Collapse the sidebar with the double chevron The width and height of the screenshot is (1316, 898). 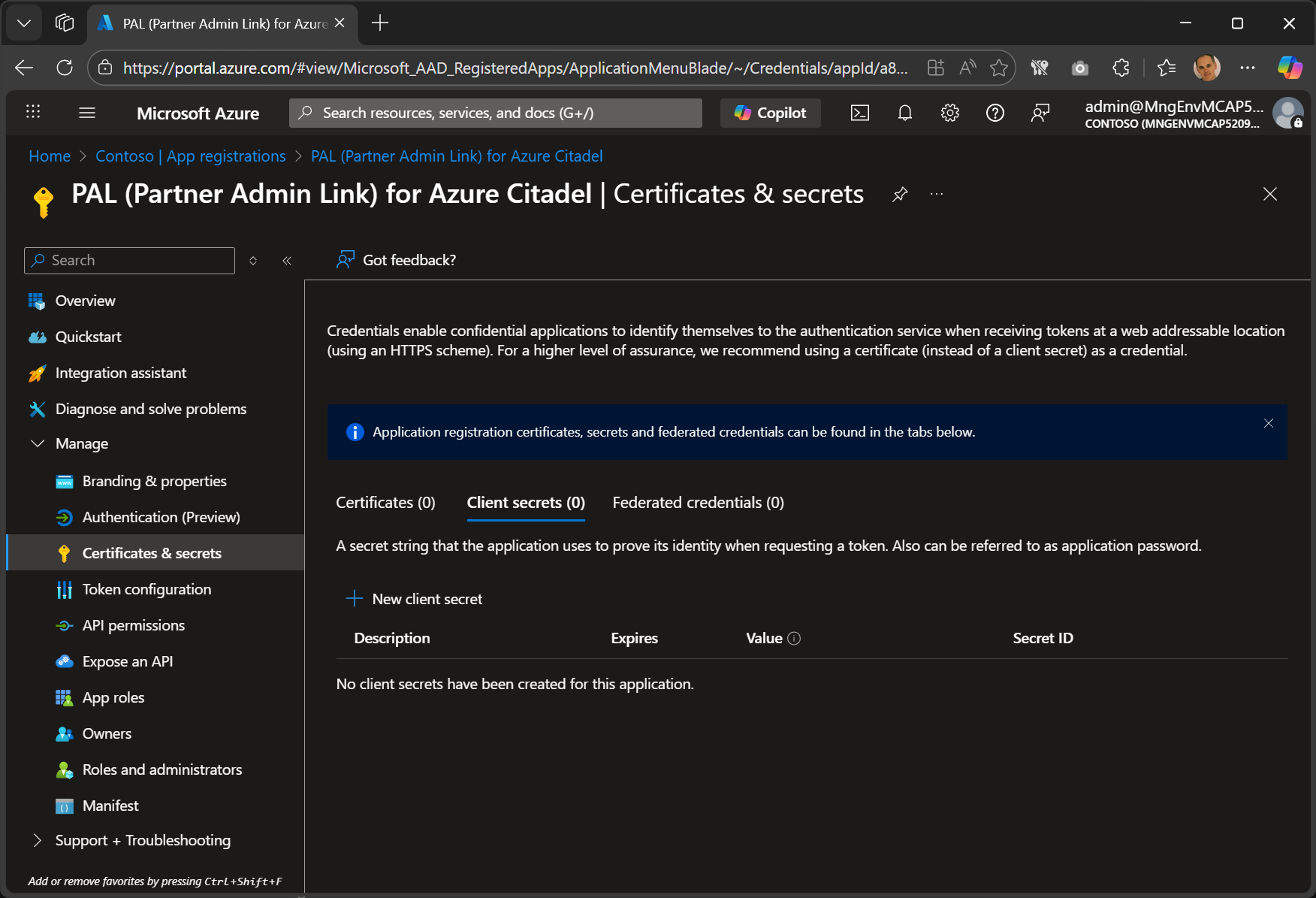pos(286,260)
